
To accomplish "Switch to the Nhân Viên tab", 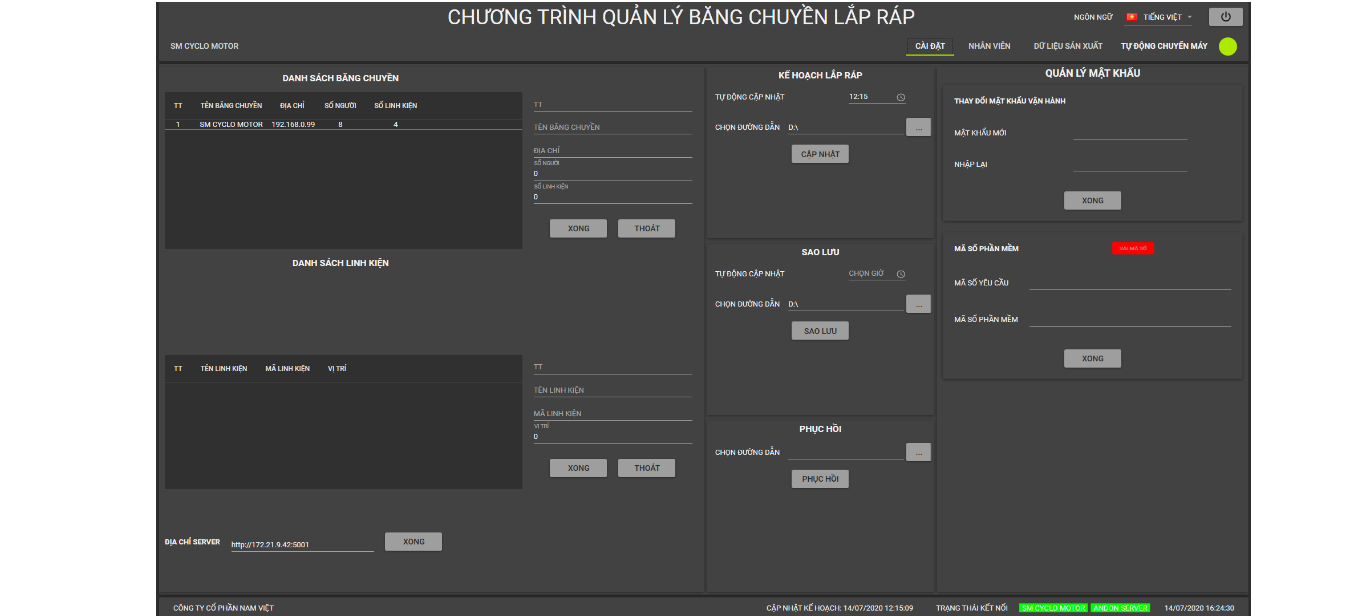I will click(989, 46).
